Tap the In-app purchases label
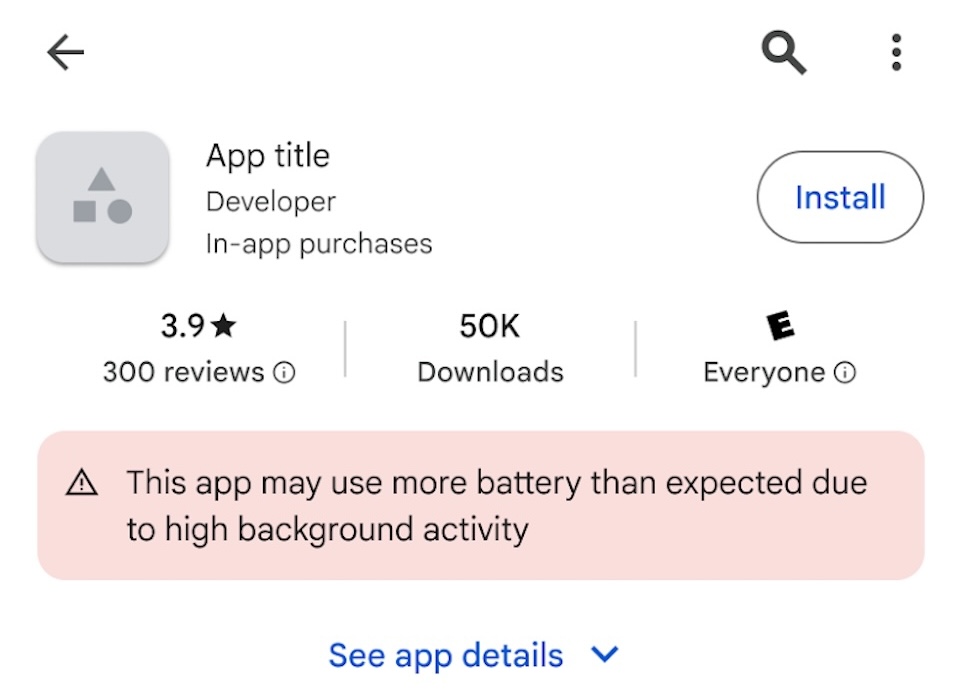 point(318,243)
